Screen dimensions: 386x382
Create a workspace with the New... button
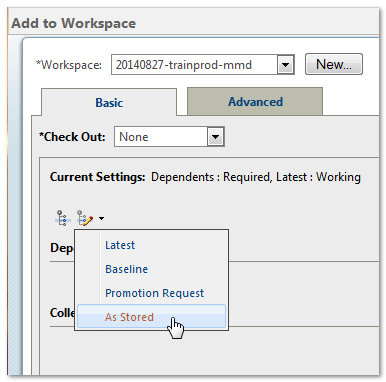pos(334,64)
